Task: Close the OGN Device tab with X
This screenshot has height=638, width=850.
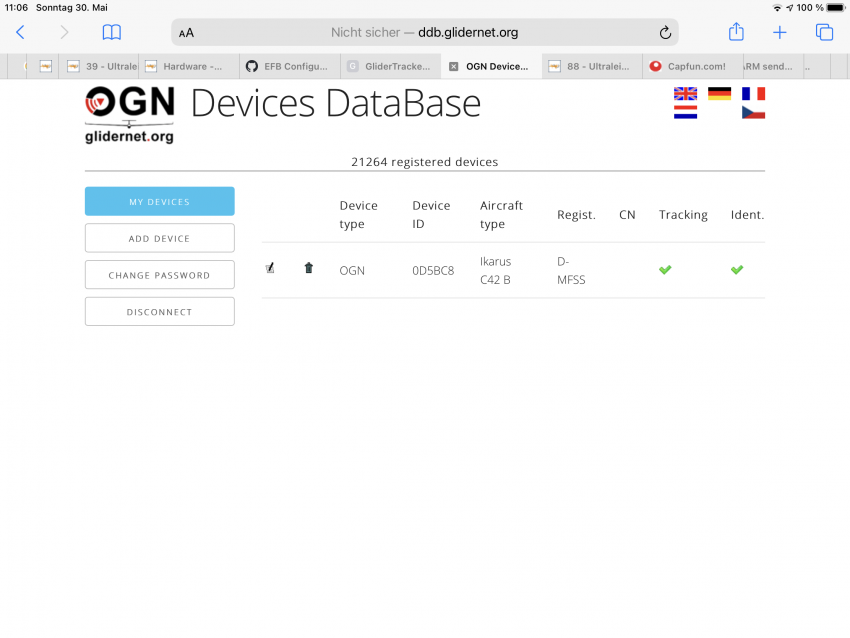Action: (454, 67)
